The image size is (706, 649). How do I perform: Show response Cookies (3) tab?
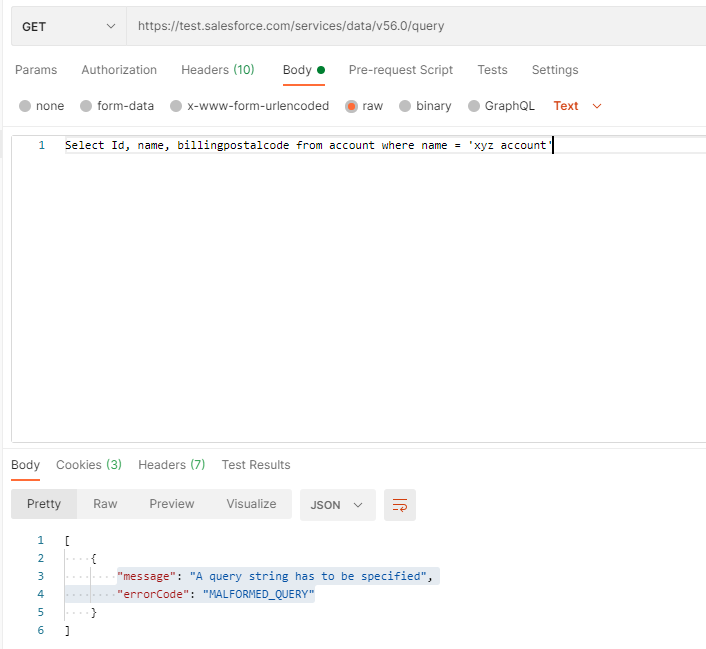[89, 465]
